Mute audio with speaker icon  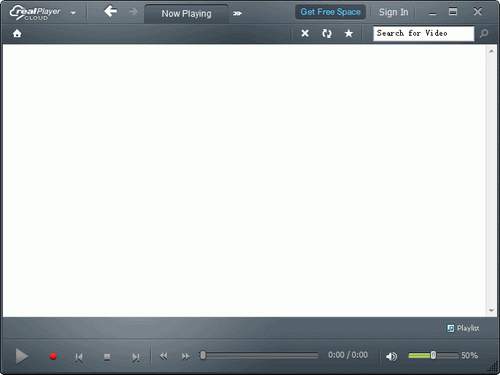tap(391, 356)
